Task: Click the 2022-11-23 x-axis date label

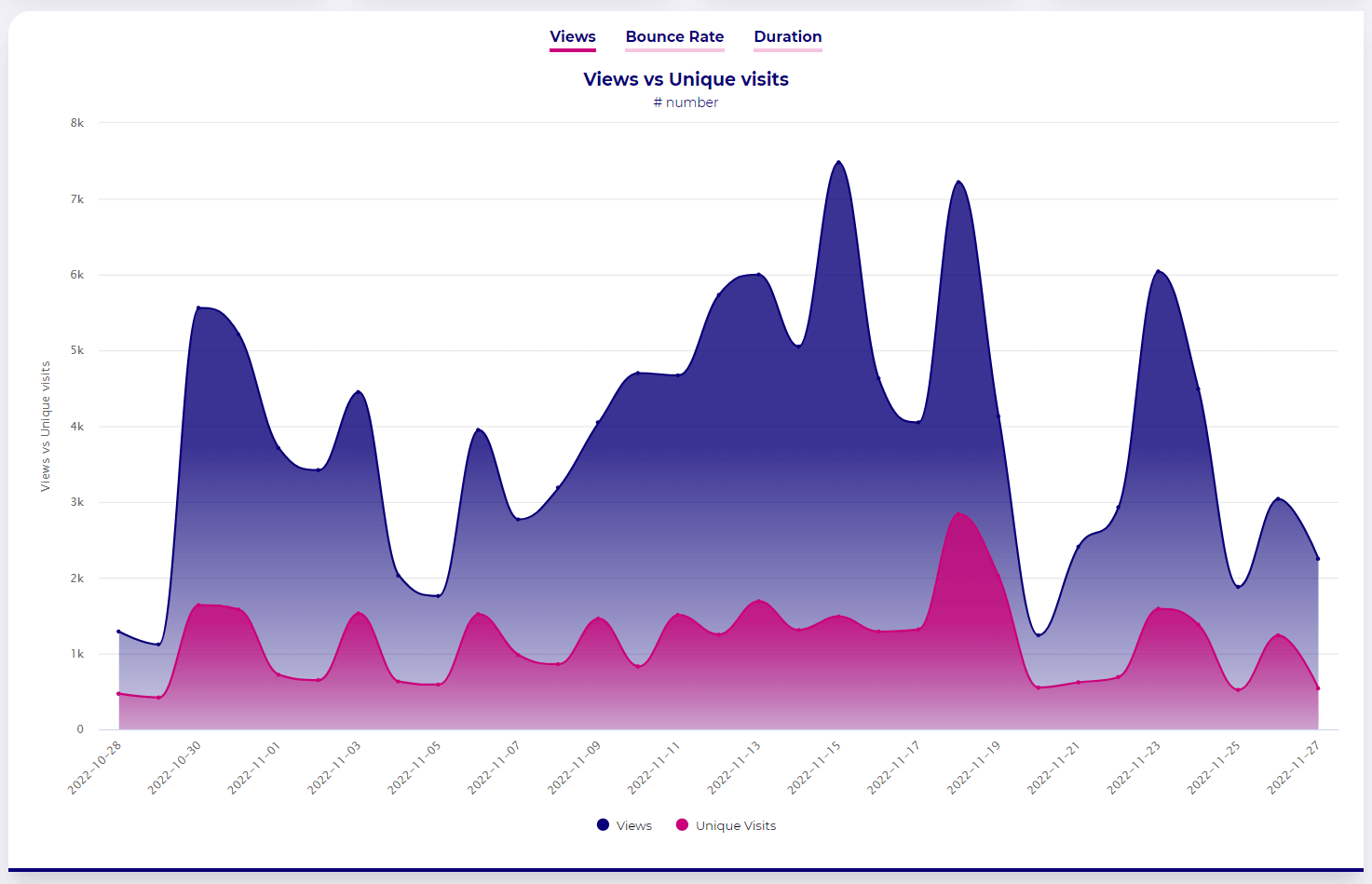Action: pyautogui.click(x=1134, y=768)
